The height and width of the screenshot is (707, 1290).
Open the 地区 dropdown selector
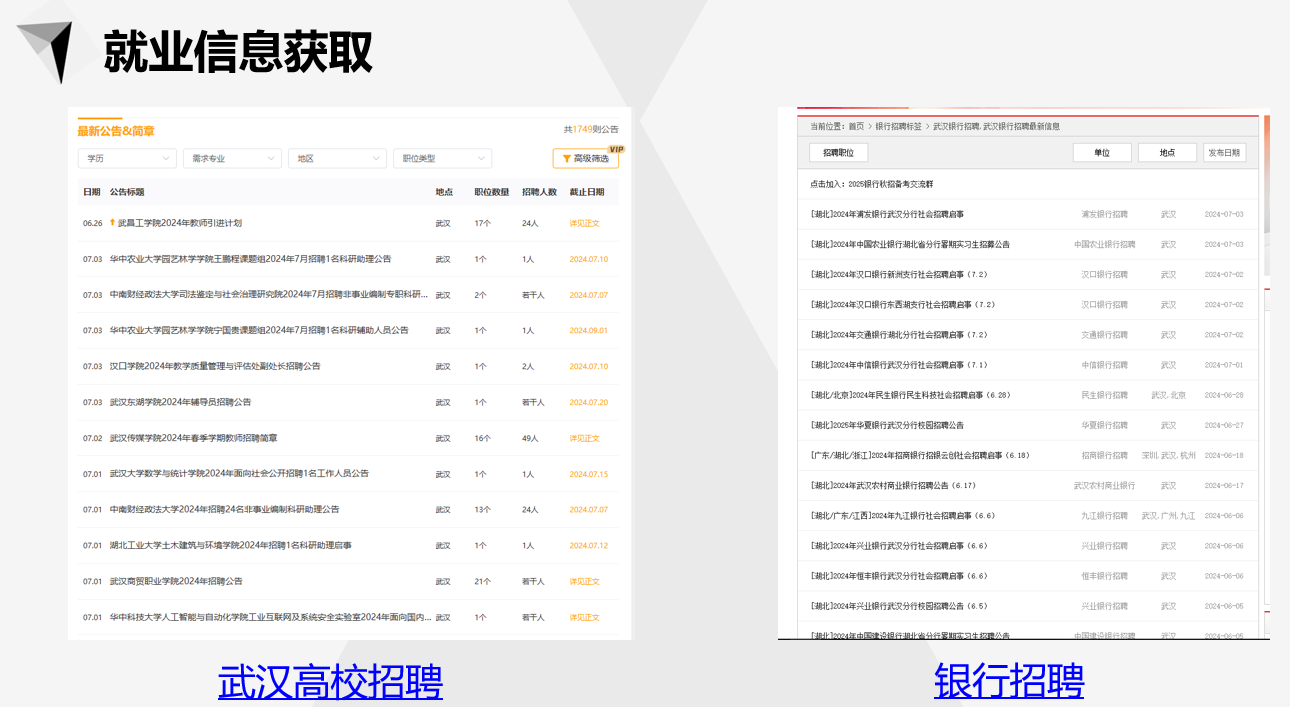point(337,159)
